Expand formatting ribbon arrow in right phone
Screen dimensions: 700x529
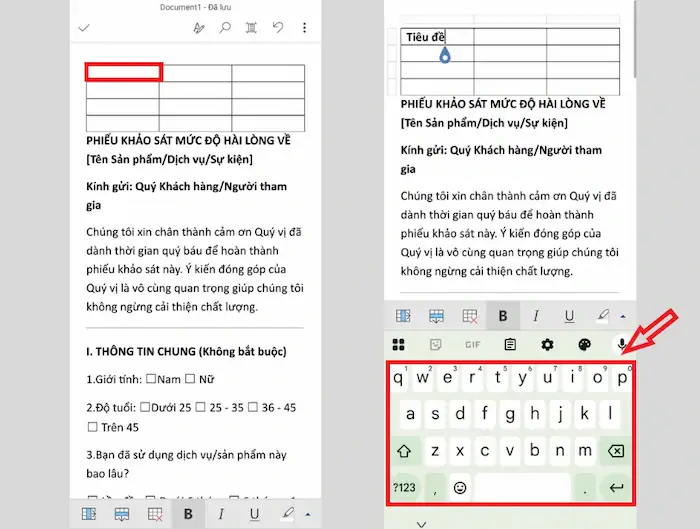click(623, 317)
